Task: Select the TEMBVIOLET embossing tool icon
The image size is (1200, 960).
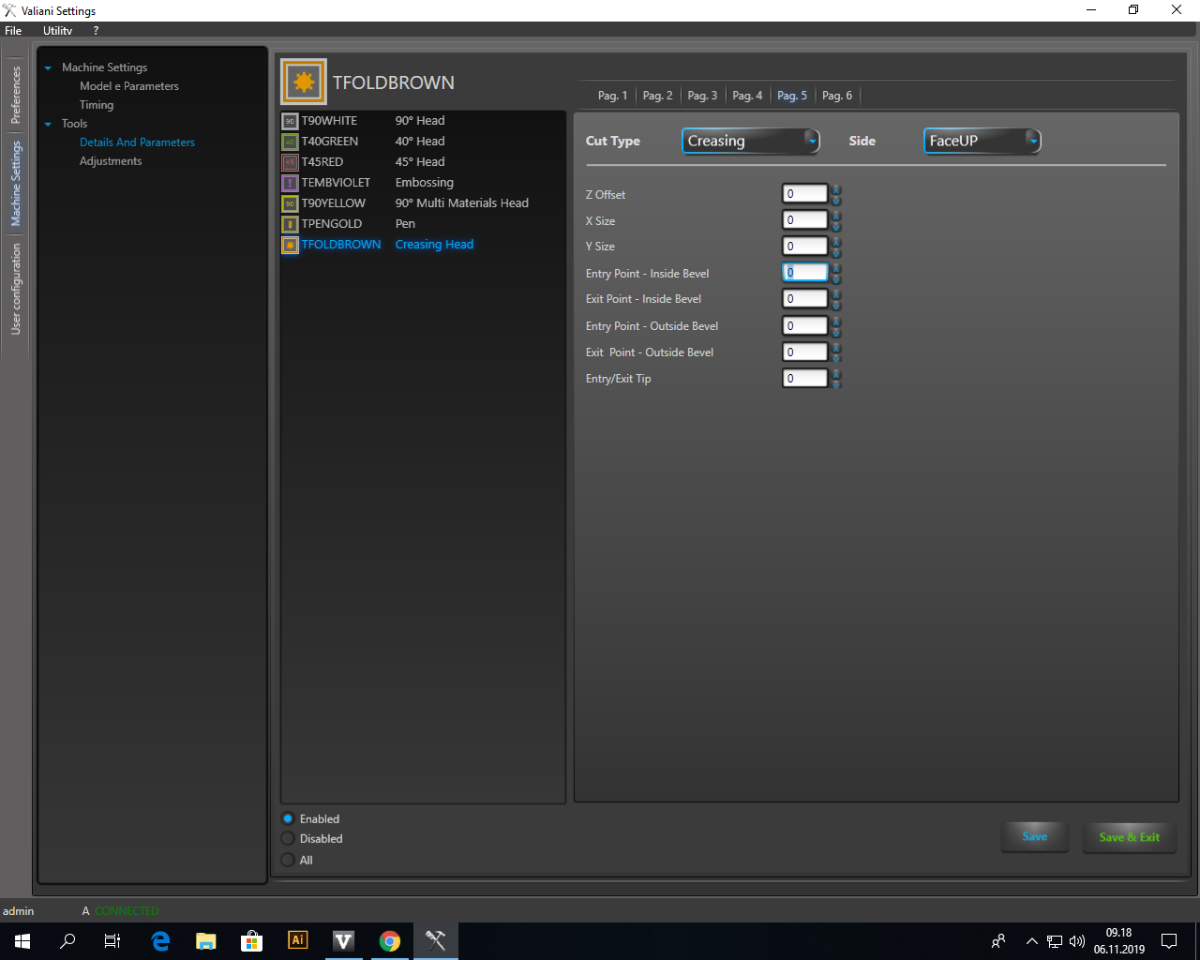Action: pos(290,183)
